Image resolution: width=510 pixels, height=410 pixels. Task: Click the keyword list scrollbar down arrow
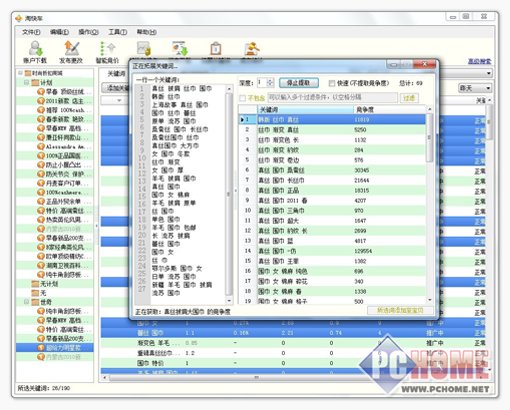tap(229, 301)
